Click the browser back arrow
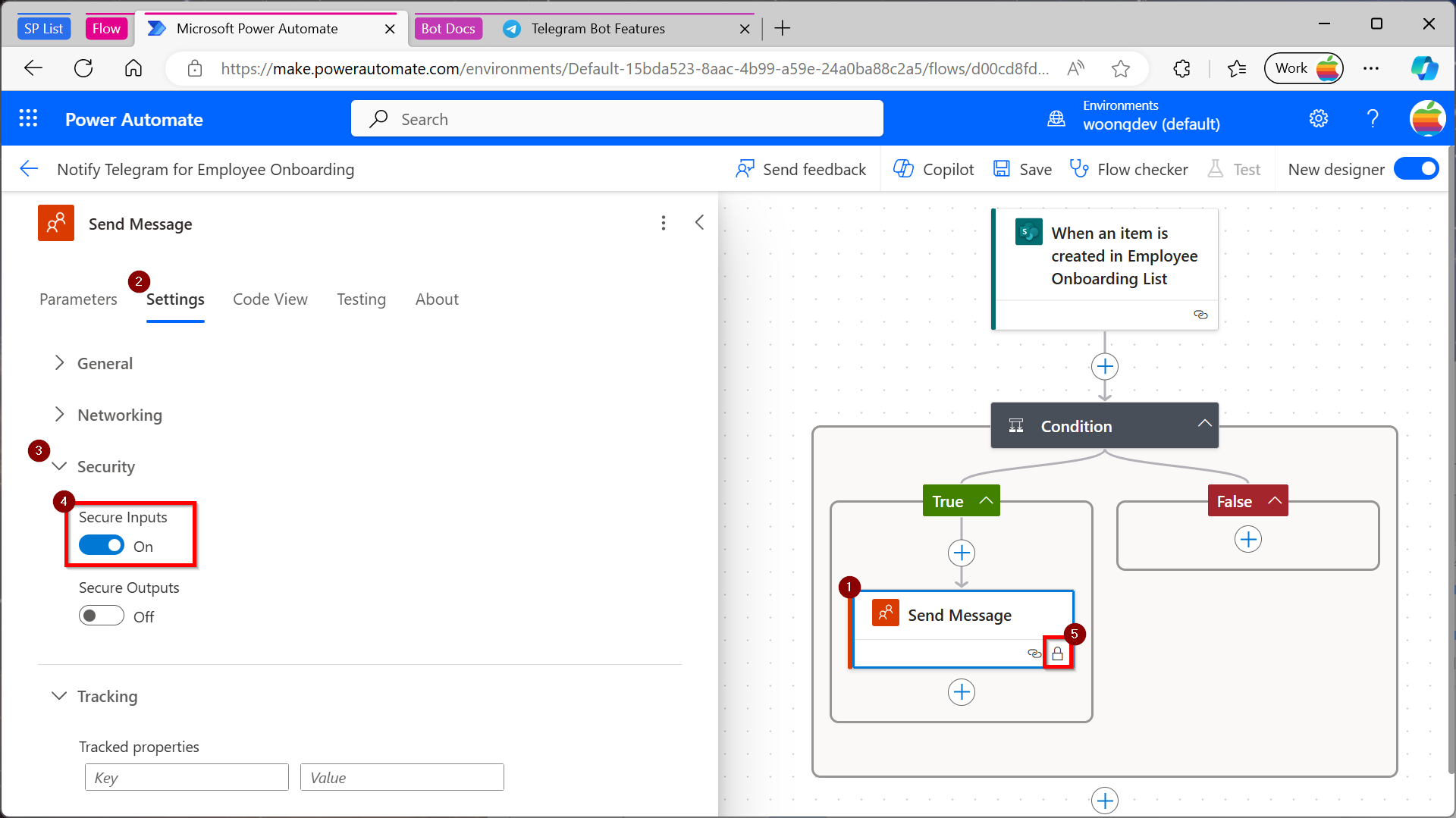The image size is (1456, 818). tap(33, 68)
